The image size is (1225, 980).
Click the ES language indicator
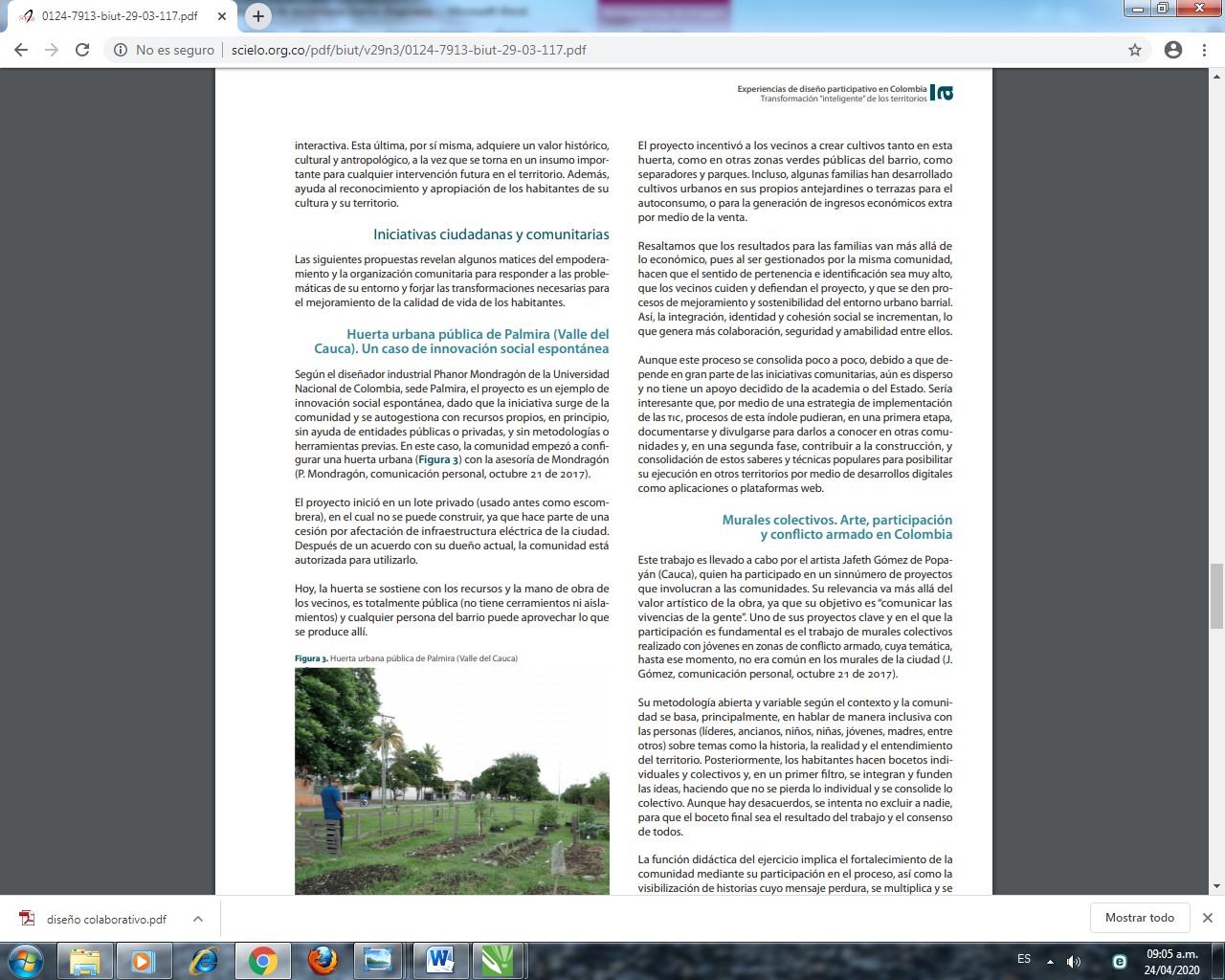pyautogui.click(x=1024, y=959)
